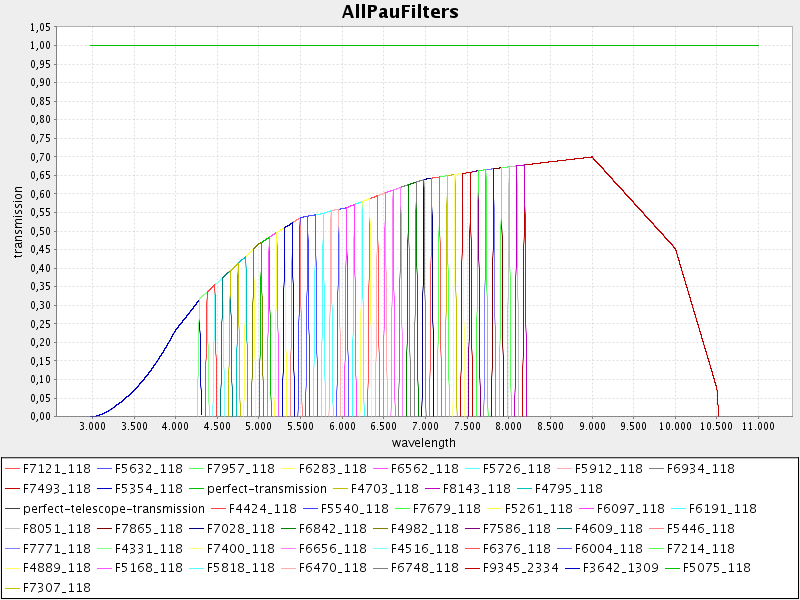Click the F5075_118 legend entry

[x=714, y=568]
